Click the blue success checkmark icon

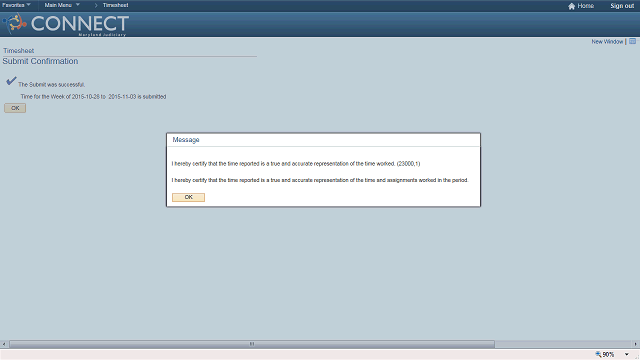(x=11, y=81)
